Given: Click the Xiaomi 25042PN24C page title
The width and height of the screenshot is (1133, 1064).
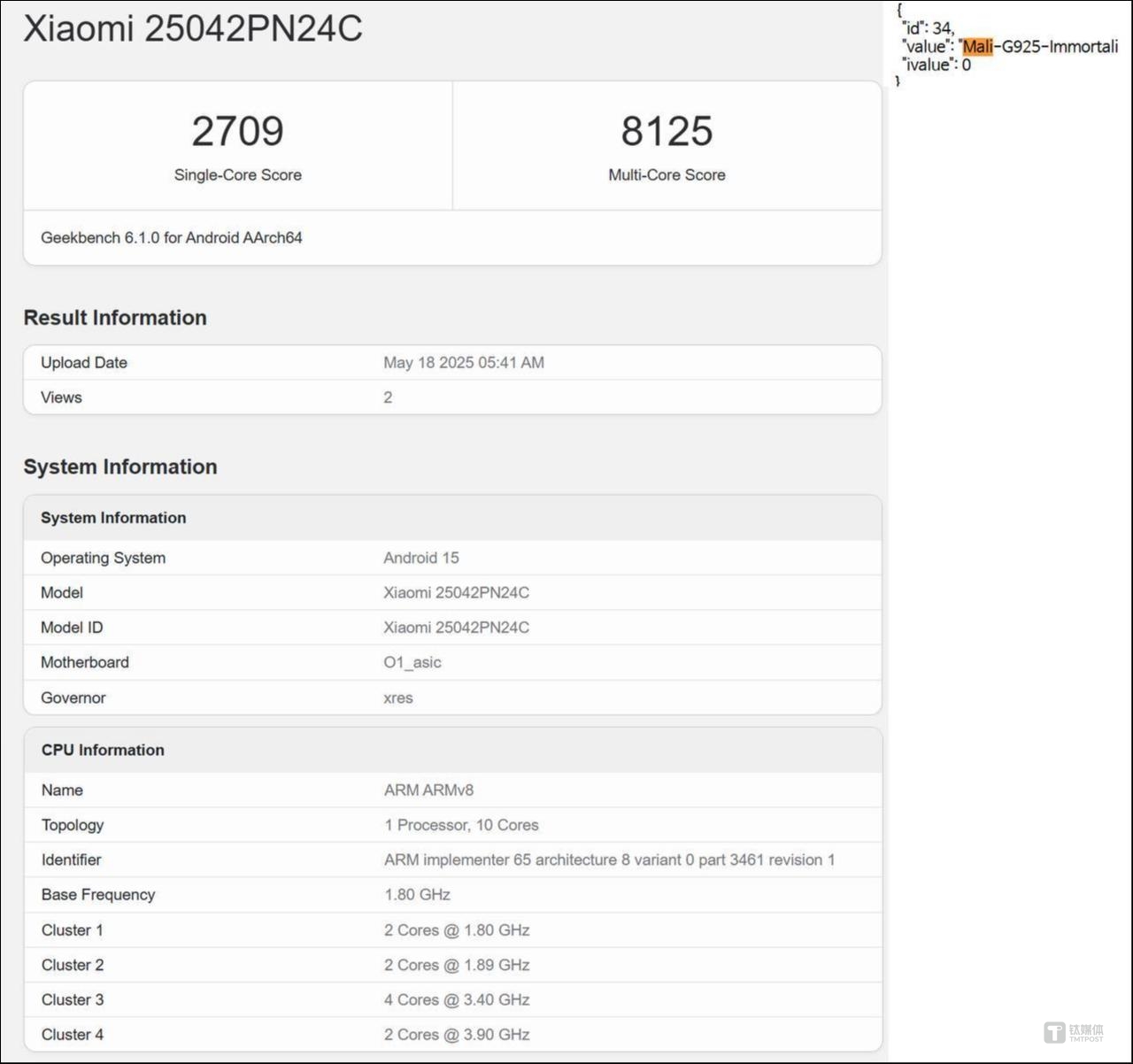Looking at the screenshot, I should coord(192,28).
